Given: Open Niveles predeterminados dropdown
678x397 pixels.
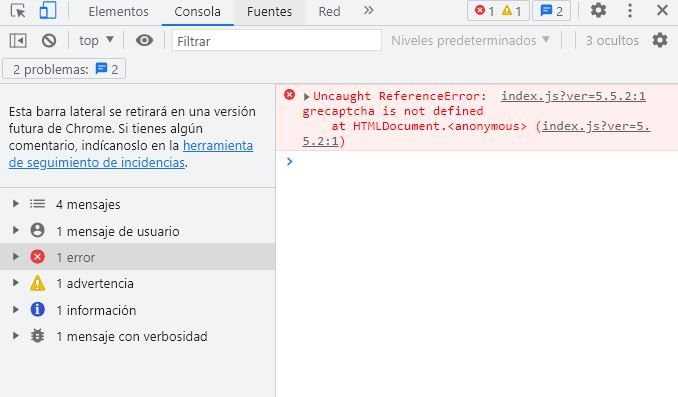Looking at the screenshot, I should pyautogui.click(x=470, y=40).
